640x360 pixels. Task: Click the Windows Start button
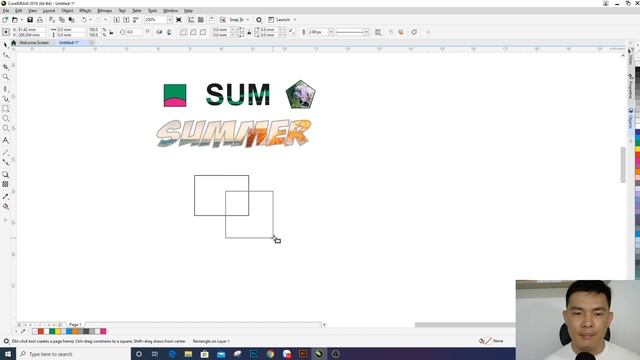click(x=8, y=354)
